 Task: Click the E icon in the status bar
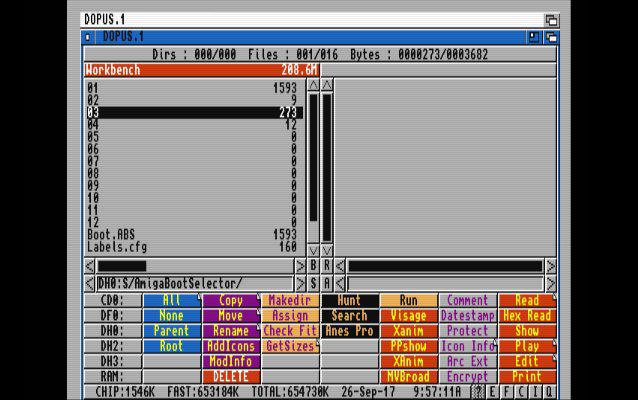coord(492,392)
